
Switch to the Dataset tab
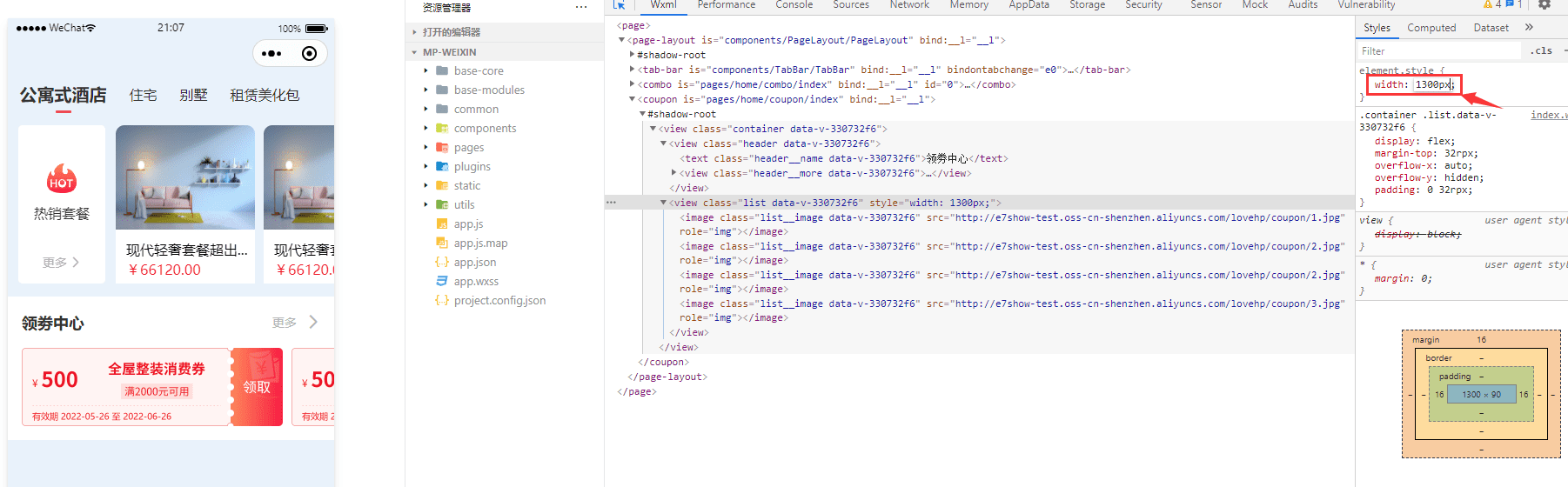pos(1491,28)
